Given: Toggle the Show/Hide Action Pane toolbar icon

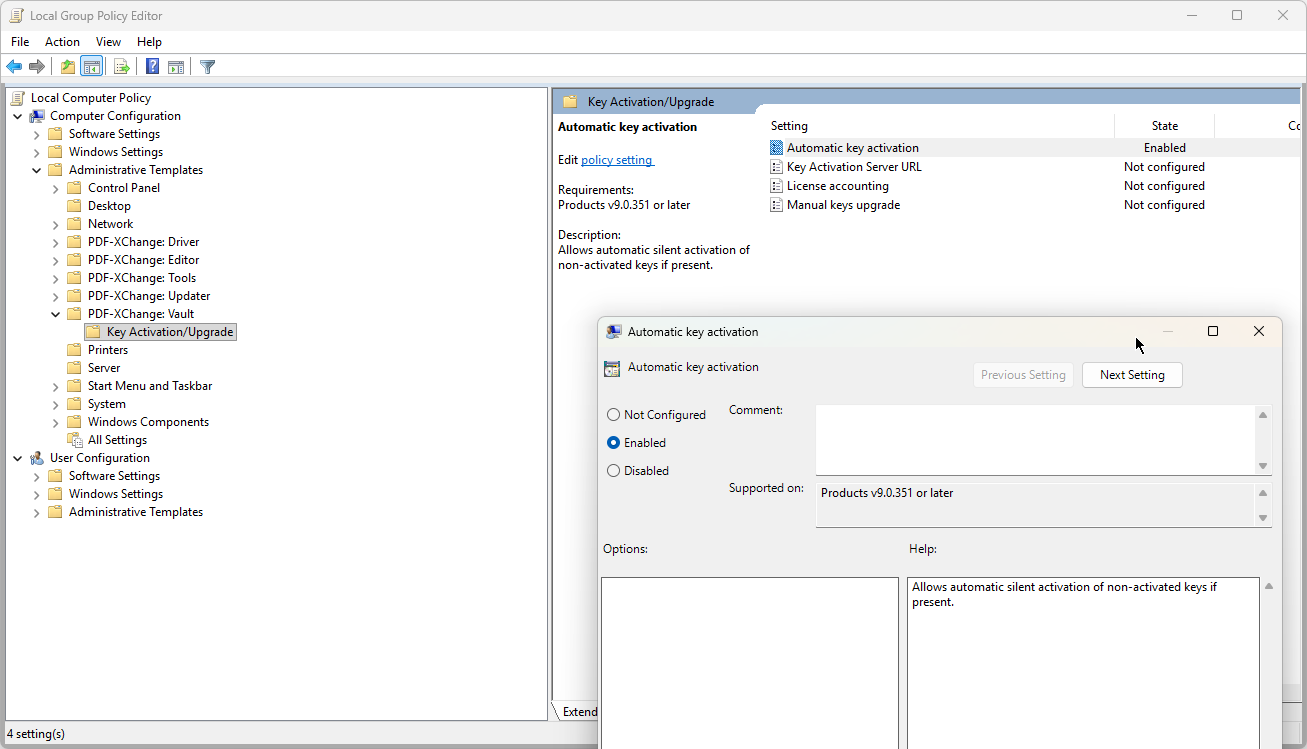Looking at the screenshot, I should click(x=176, y=67).
